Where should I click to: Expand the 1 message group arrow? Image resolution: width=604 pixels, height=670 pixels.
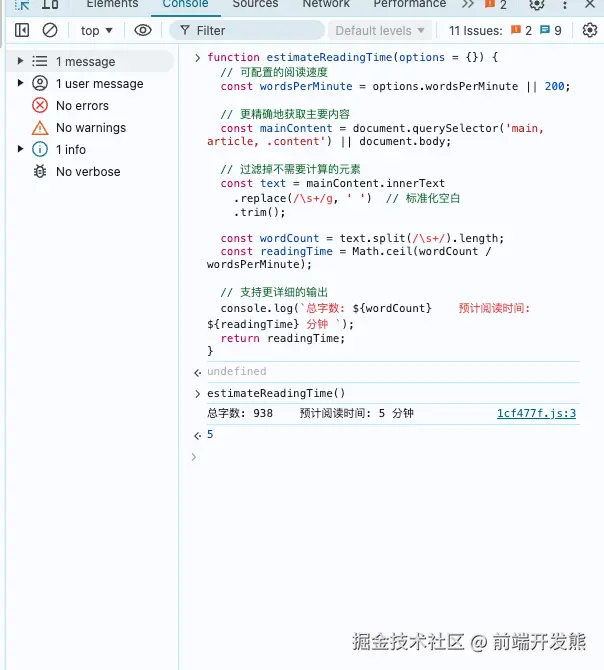(x=20, y=61)
